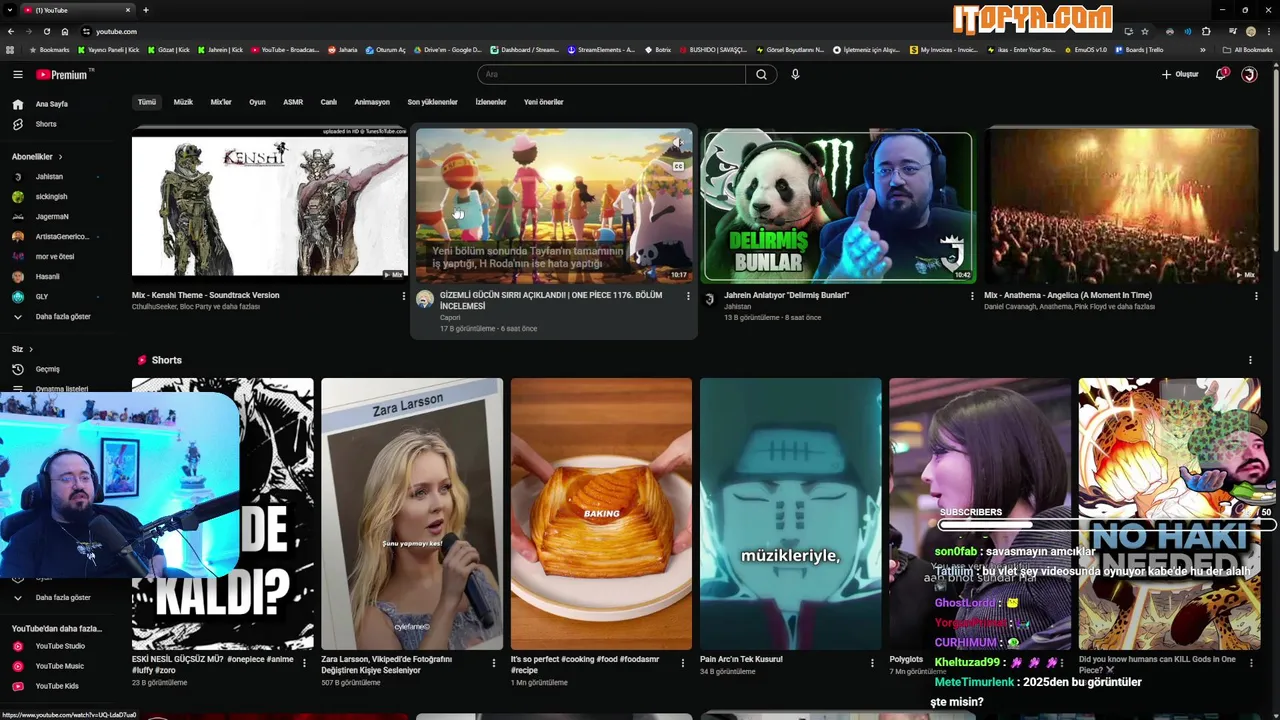Viewport: 1280px width, 720px height.
Task: Open the account avatar menu
Action: 1249,74
